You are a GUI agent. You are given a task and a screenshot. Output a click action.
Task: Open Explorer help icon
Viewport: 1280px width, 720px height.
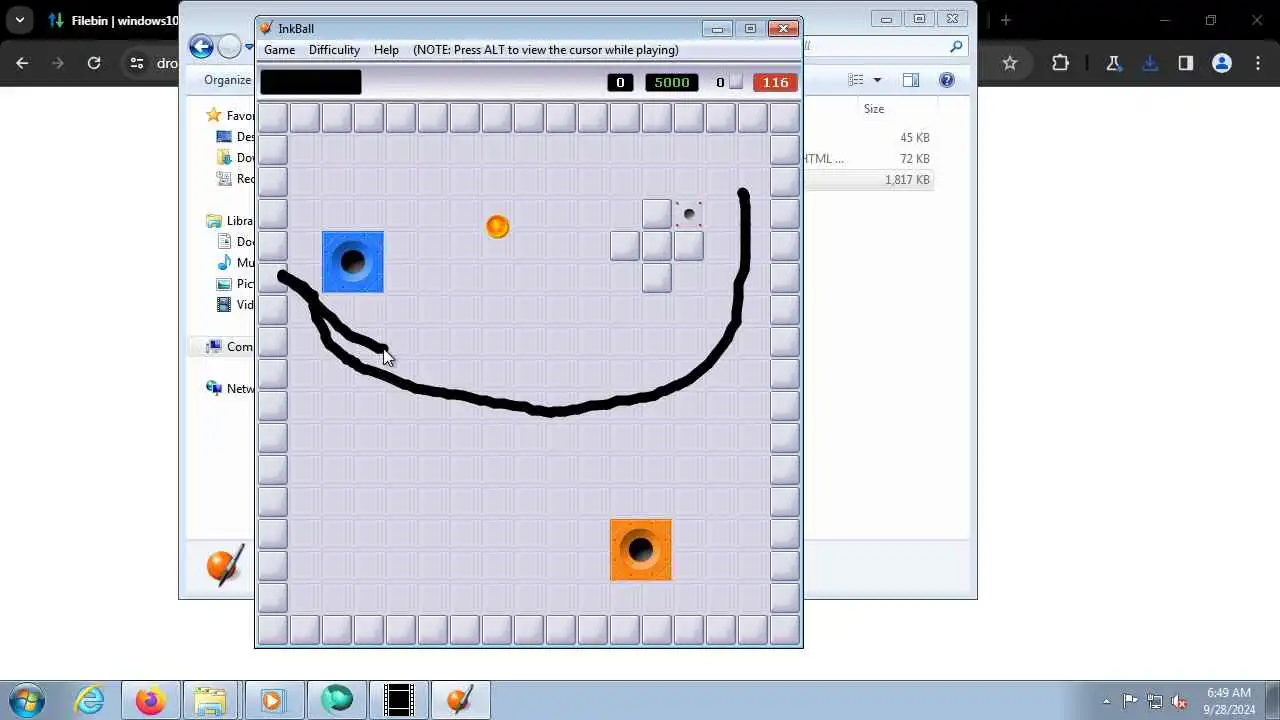pyautogui.click(x=947, y=80)
